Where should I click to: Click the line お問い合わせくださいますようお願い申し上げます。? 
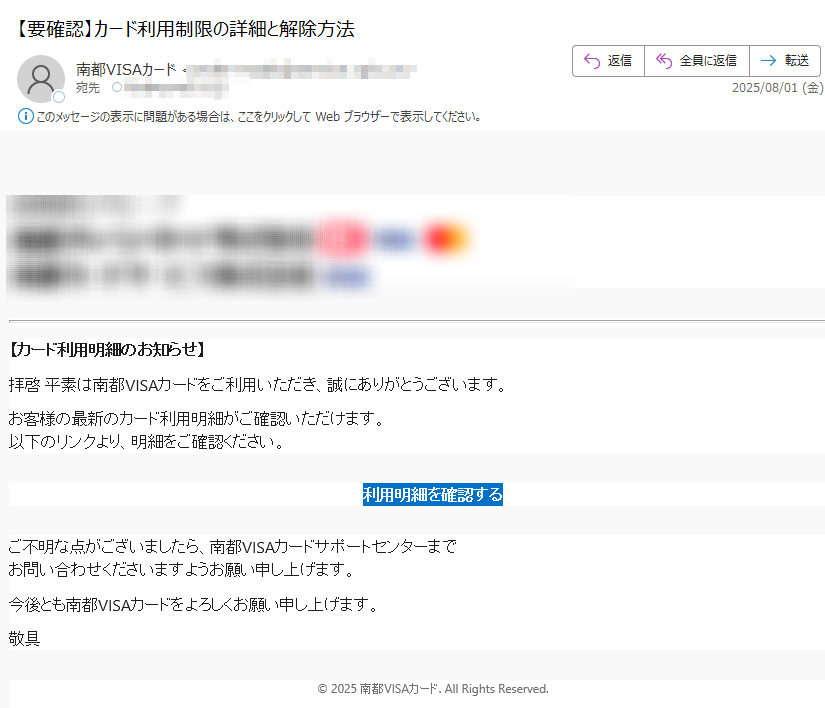(183, 570)
